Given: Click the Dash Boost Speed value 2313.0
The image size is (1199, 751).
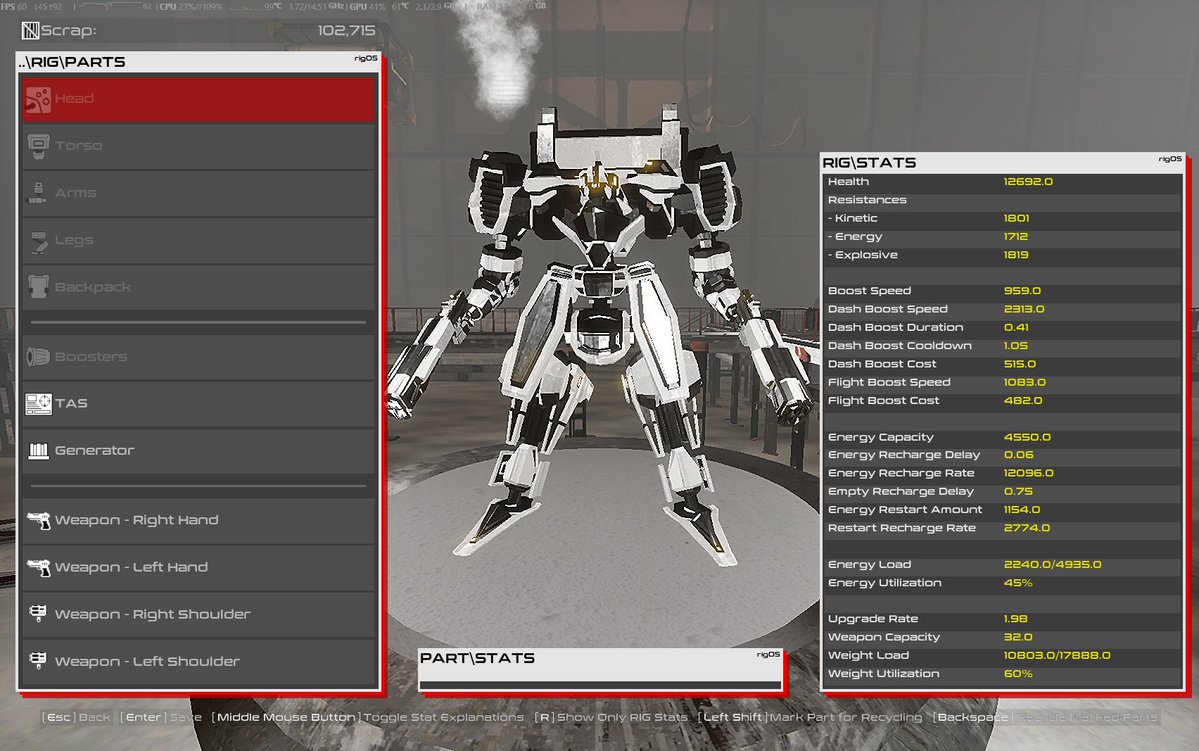Looking at the screenshot, I should click(1024, 309).
